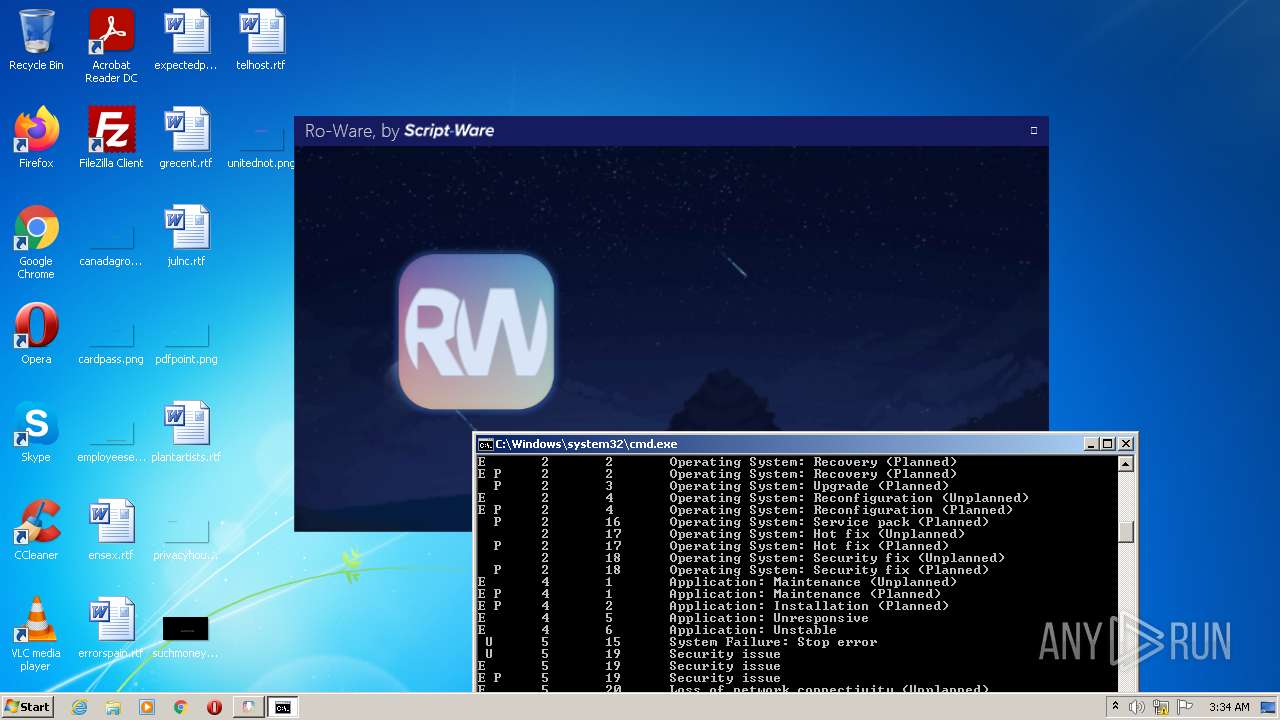
Task: Open the volume control tray icon
Action: point(1137,707)
